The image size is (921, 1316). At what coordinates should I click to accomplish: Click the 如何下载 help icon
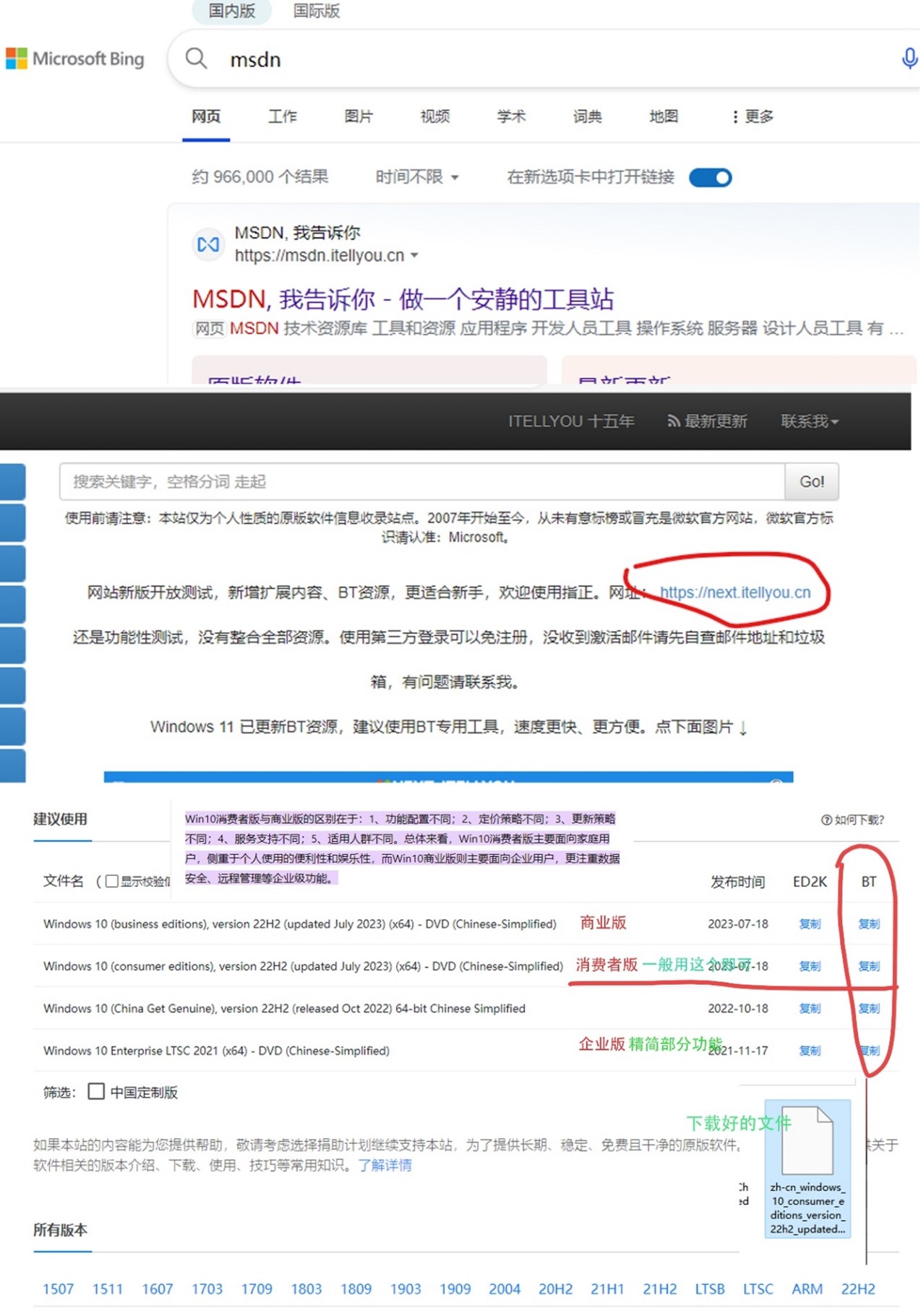tap(826, 820)
